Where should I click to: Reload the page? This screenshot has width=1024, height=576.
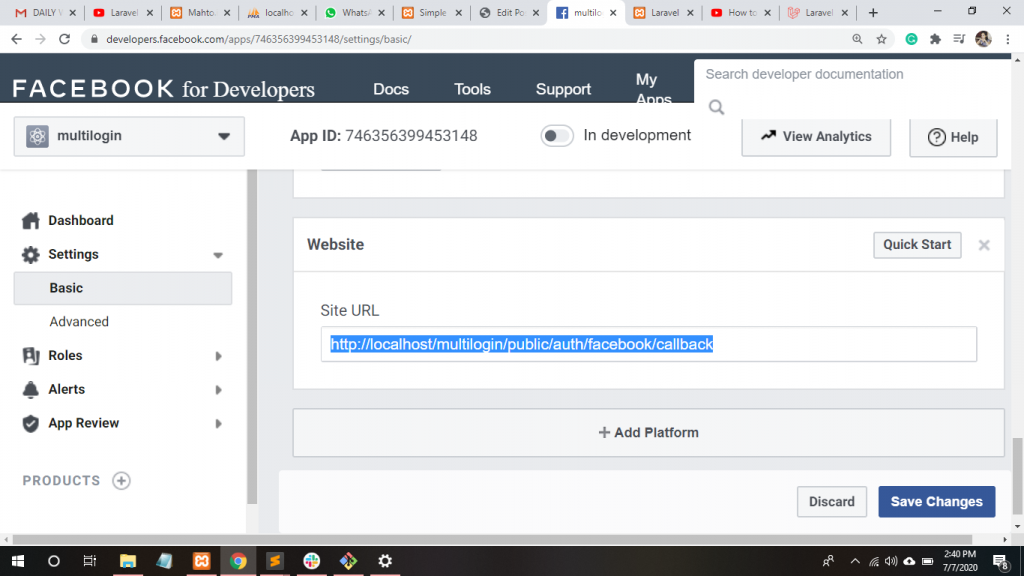(64, 39)
